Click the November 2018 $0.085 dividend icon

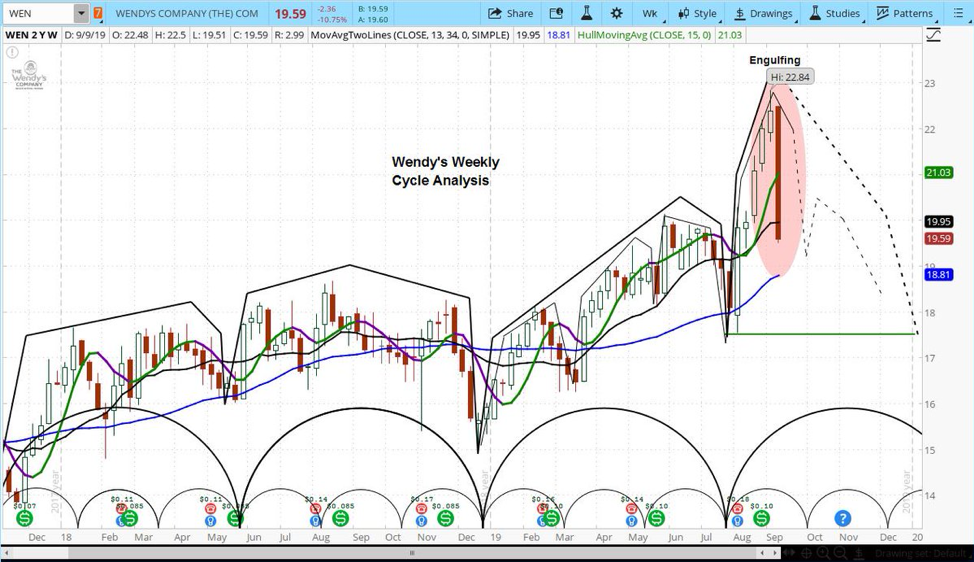click(x=445, y=518)
